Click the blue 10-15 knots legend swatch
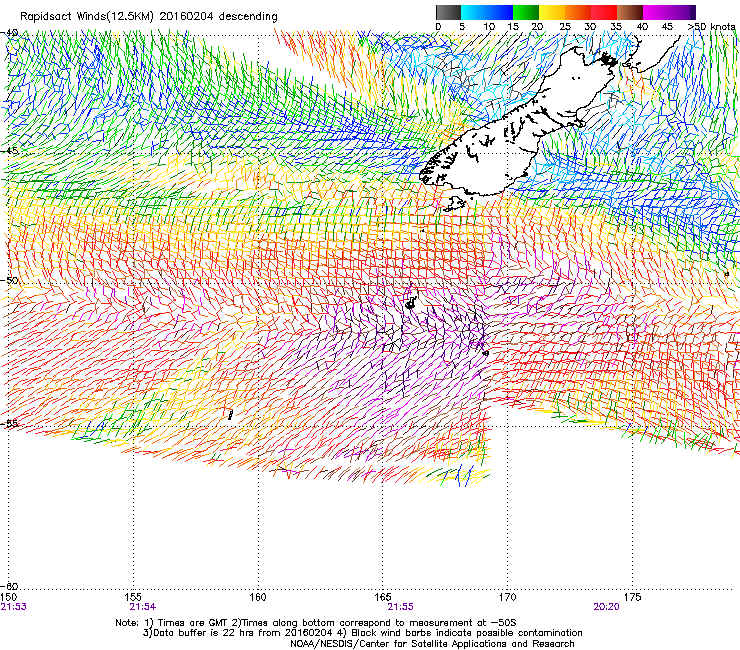The height and width of the screenshot is (650, 740). tap(500, 12)
